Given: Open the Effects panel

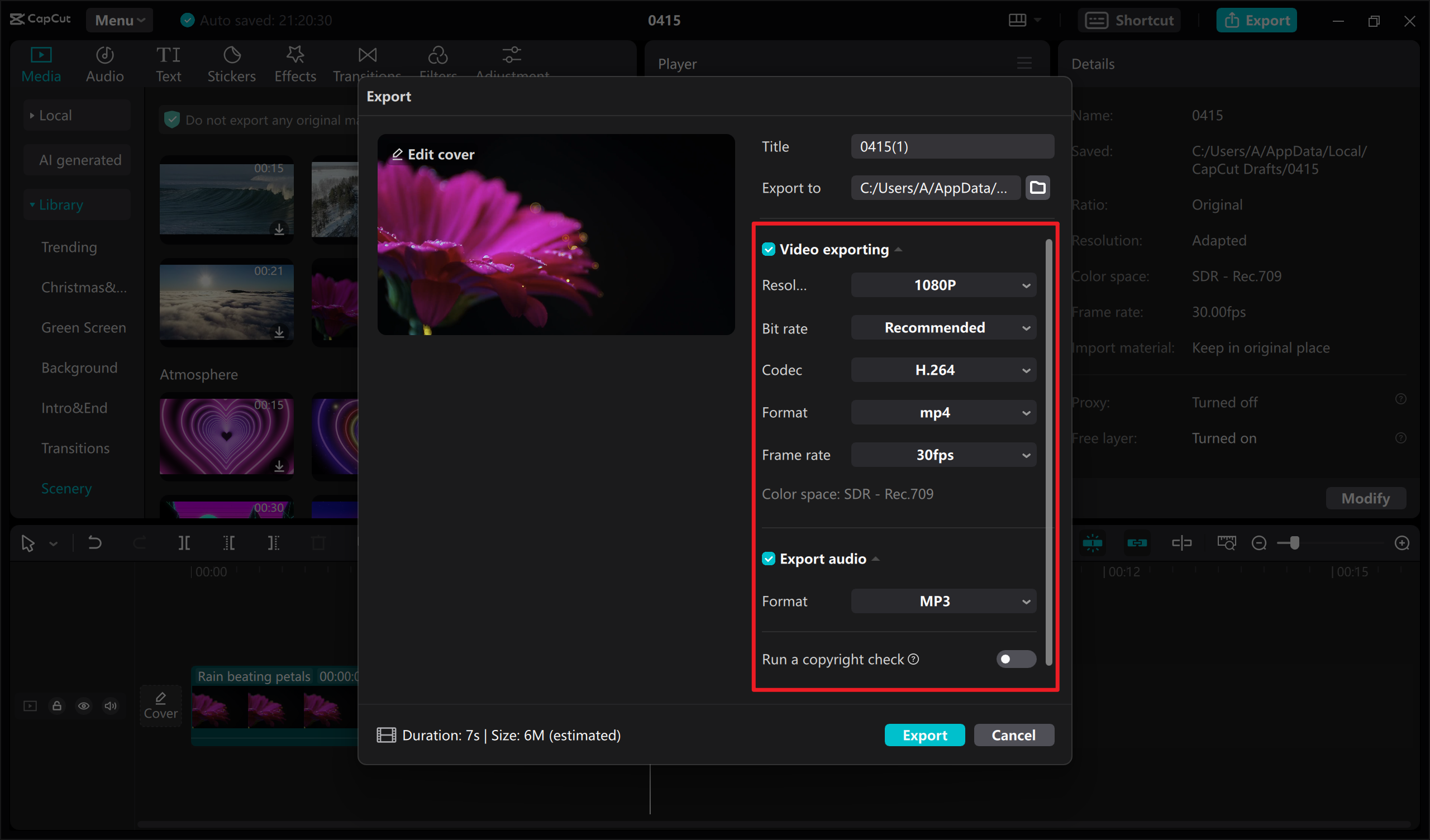Looking at the screenshot, I should point(294,63).
